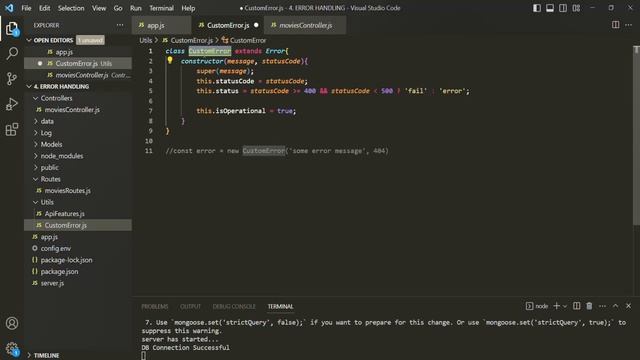Viewport: 640px width, 360px height.
Task: Click the Kill Terminal trash icon
Action: [589, 306]
